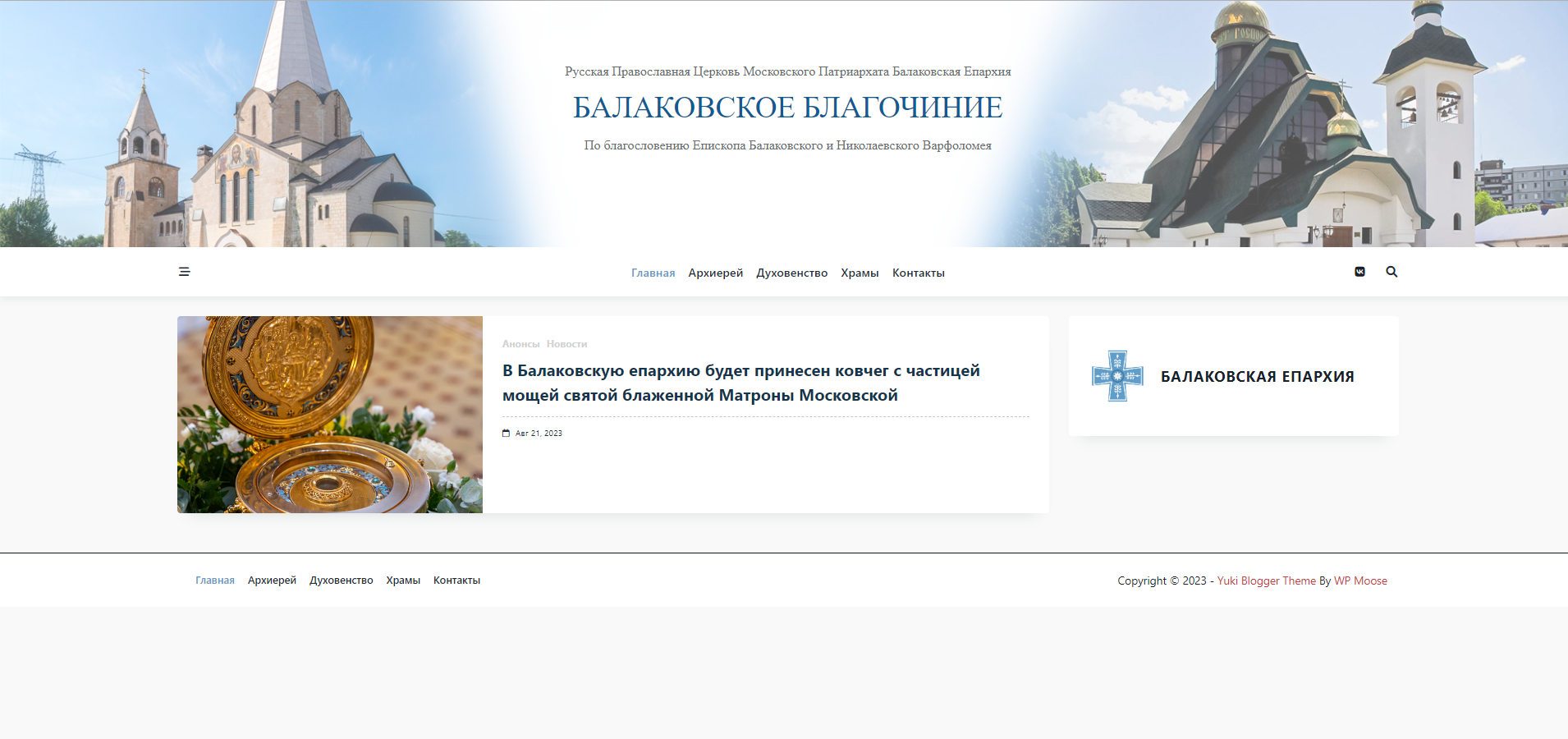This screenshot has height=739, width=1568.
Task: Go to Духовенство in top navigation
Action: pyautogui.click(x=791, y=273)
